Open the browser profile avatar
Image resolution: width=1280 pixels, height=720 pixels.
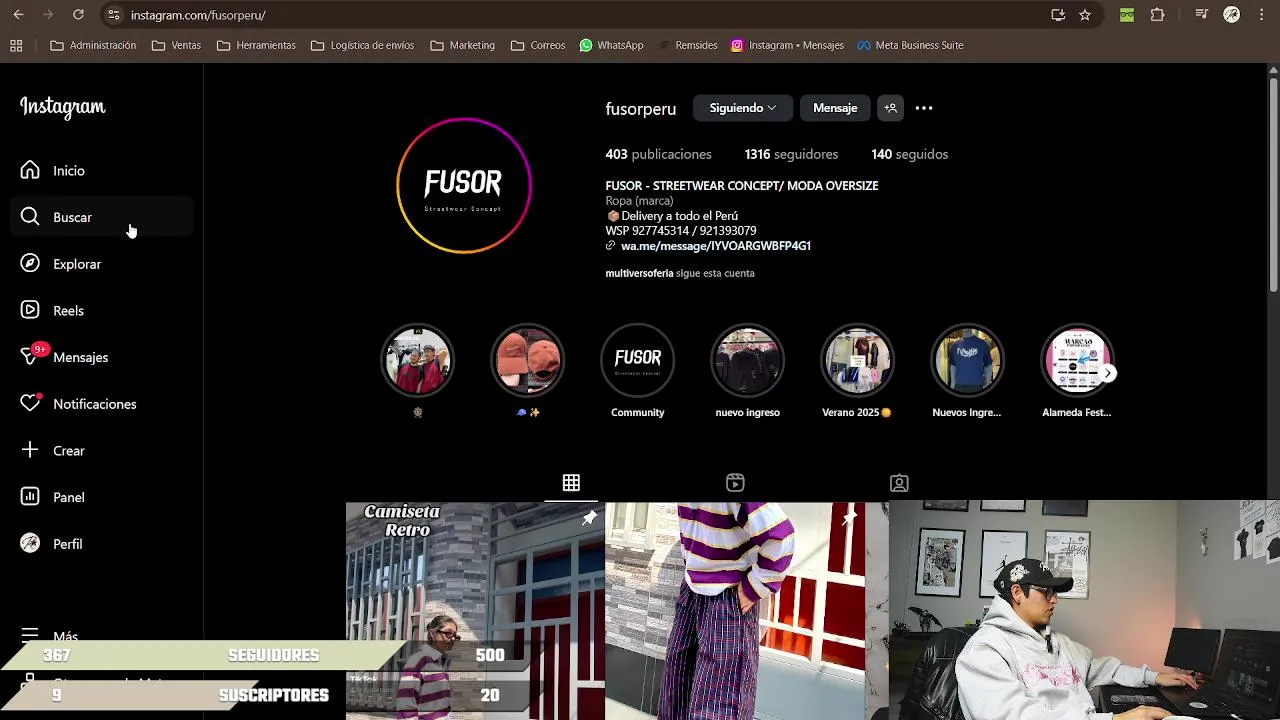point(1232,15)
